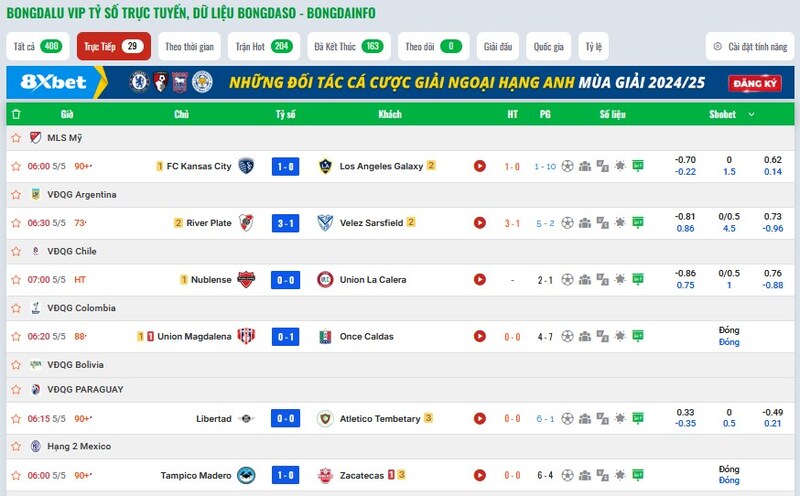Play live stream for River Plate match

click(480, 223)
